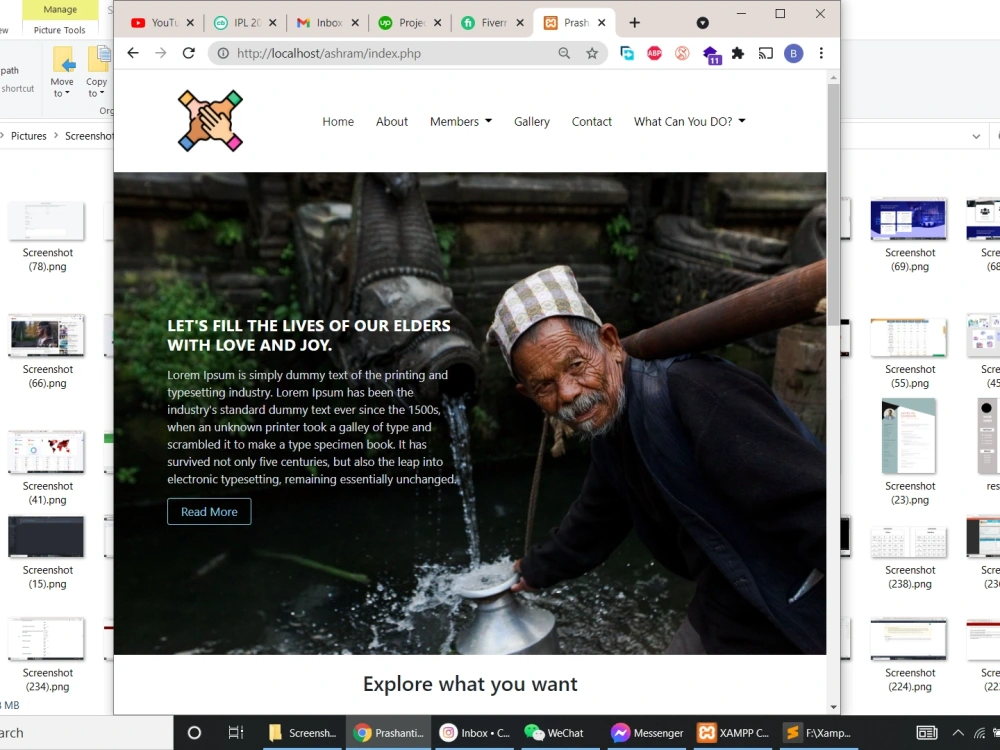Select Screenshot (78).png in File Explorer
The image size is (1000, 750).
(47, 237)
